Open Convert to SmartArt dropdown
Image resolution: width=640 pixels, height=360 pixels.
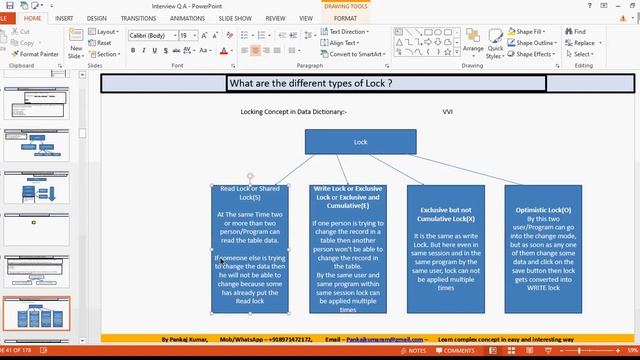[x=353, y=54]
